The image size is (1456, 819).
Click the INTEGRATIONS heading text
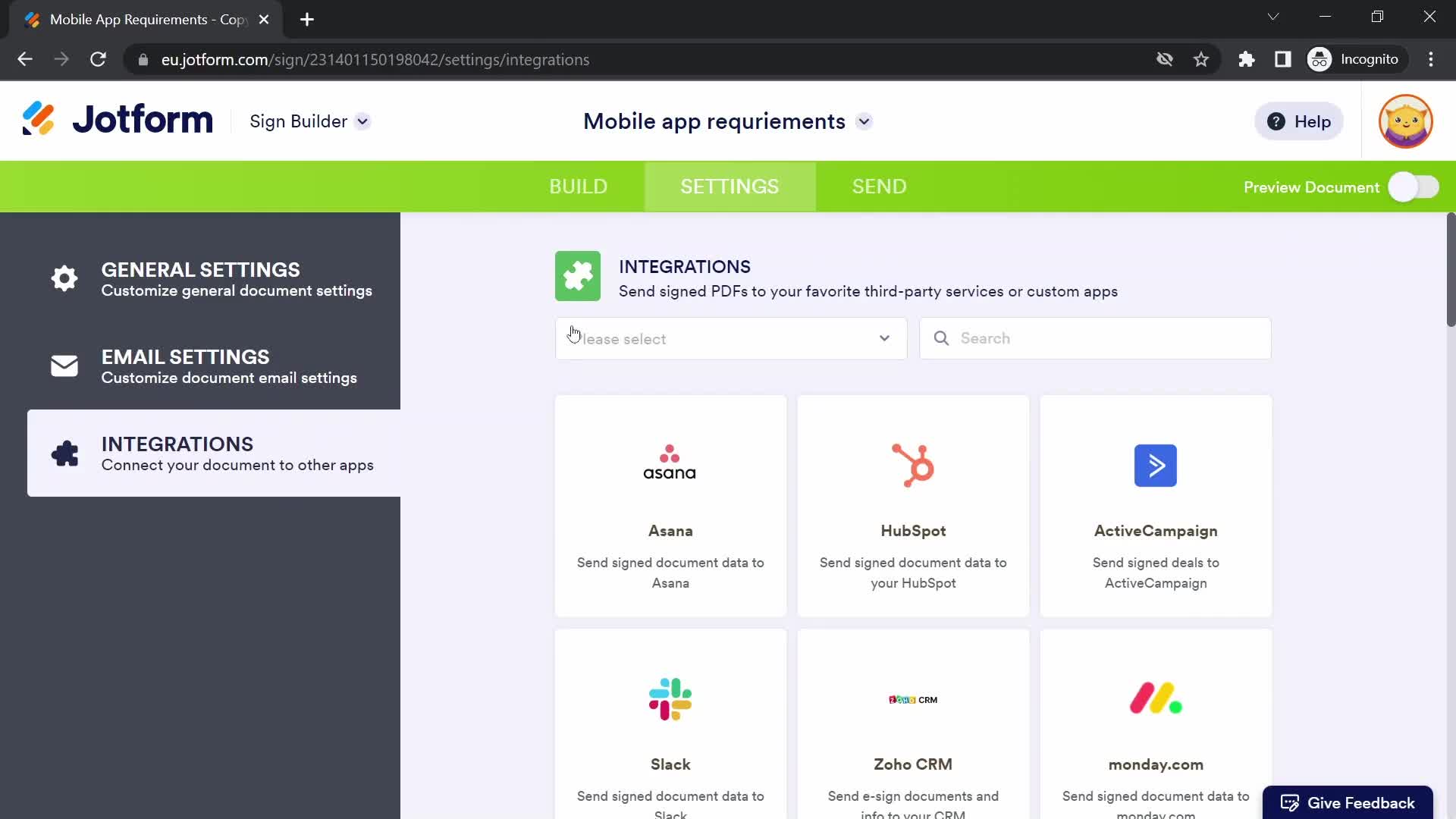click(685, 267)
